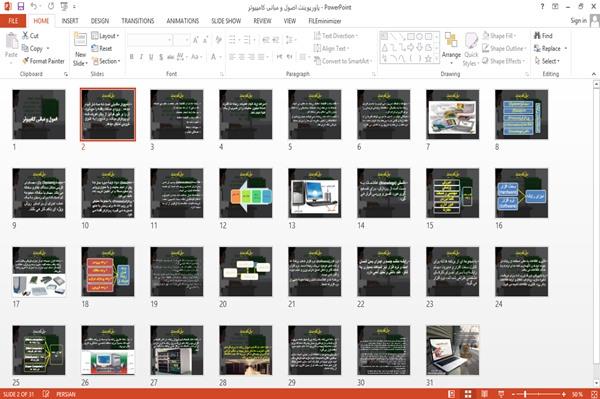
Task: Click Fit slide to window icon
Action: 594,394
